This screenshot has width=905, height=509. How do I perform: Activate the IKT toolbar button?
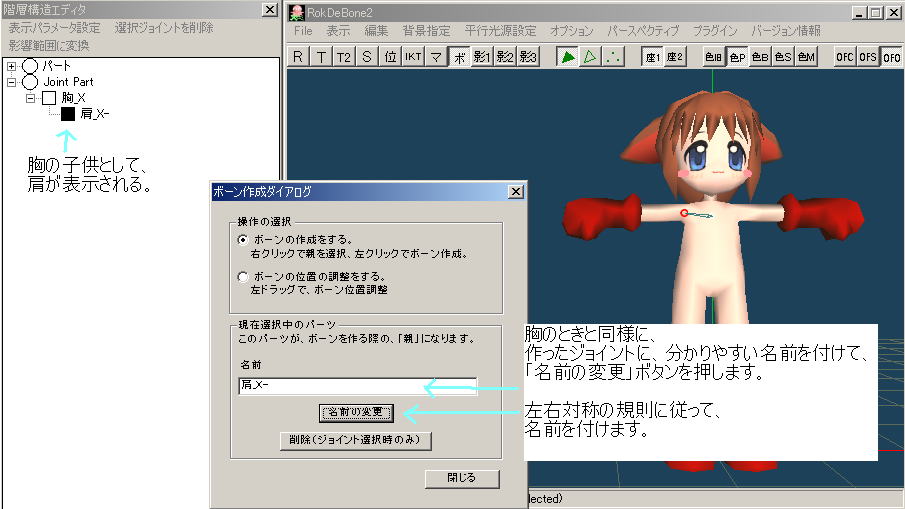pyautogui.click(x=413, y=57)
